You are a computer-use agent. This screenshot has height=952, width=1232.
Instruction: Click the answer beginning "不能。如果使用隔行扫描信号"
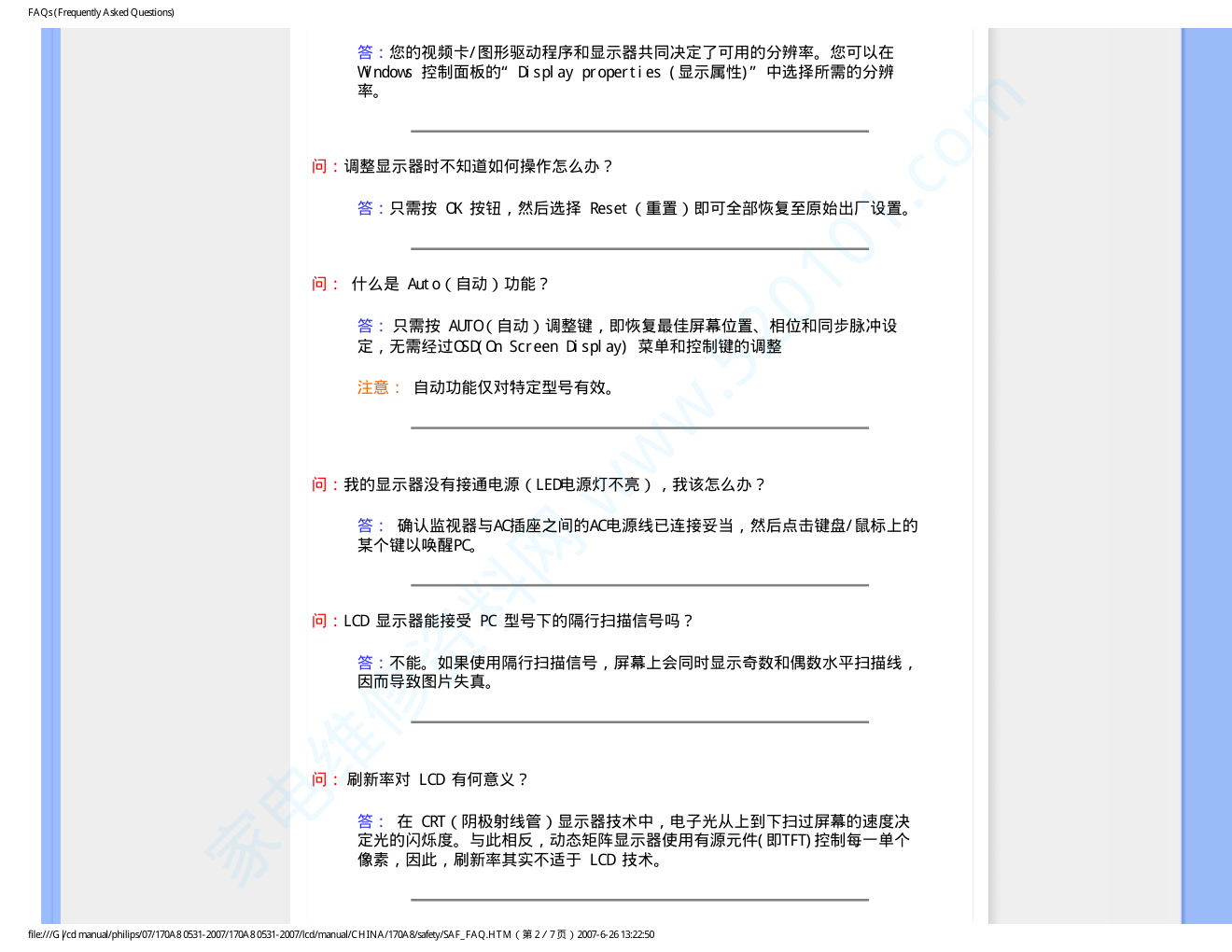(x=637, y=672)
